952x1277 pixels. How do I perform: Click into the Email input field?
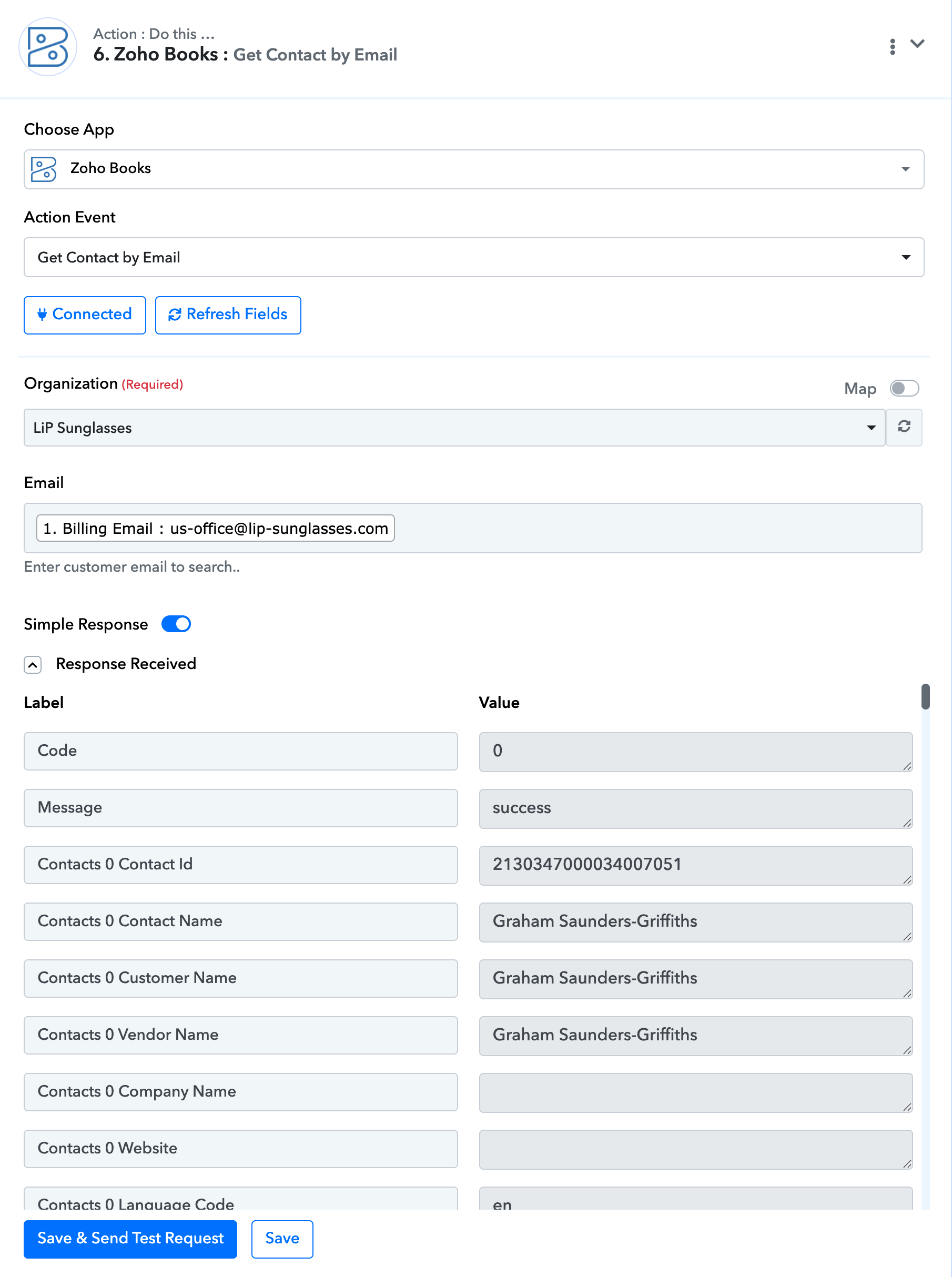[x=657, y=528]
